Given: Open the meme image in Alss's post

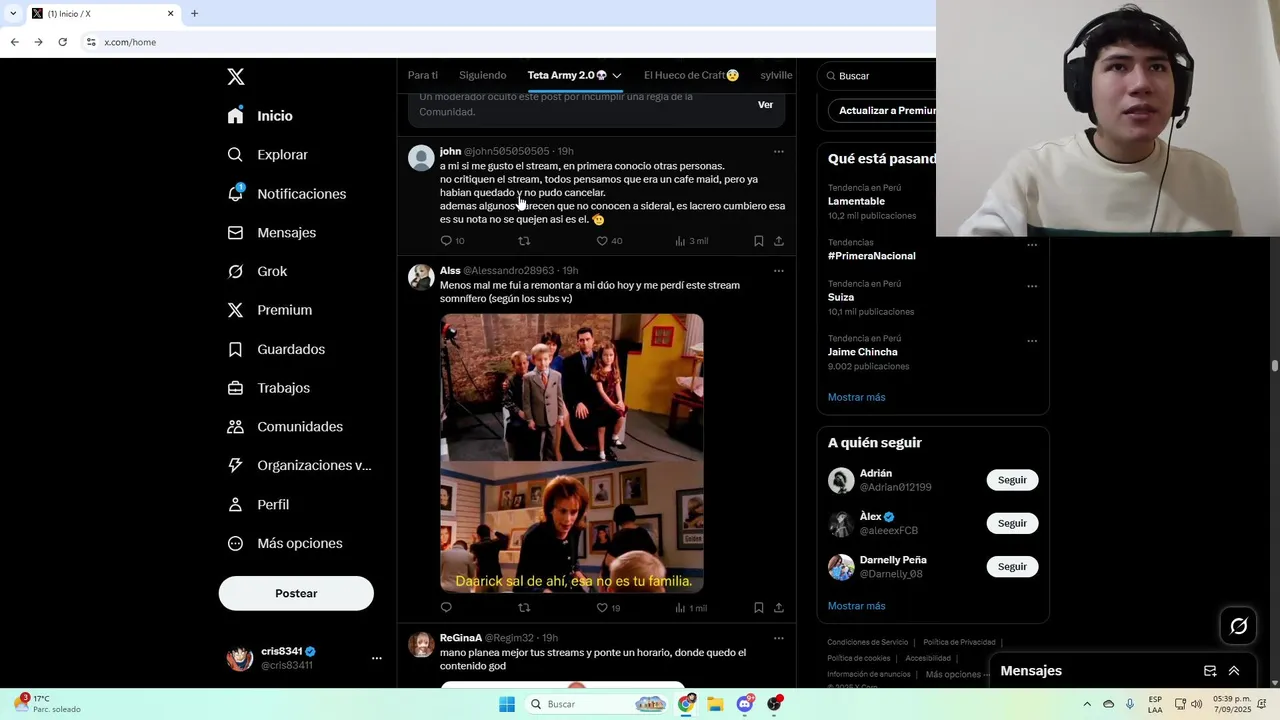Looking at the screenshot, I should (x=572, y=453).
